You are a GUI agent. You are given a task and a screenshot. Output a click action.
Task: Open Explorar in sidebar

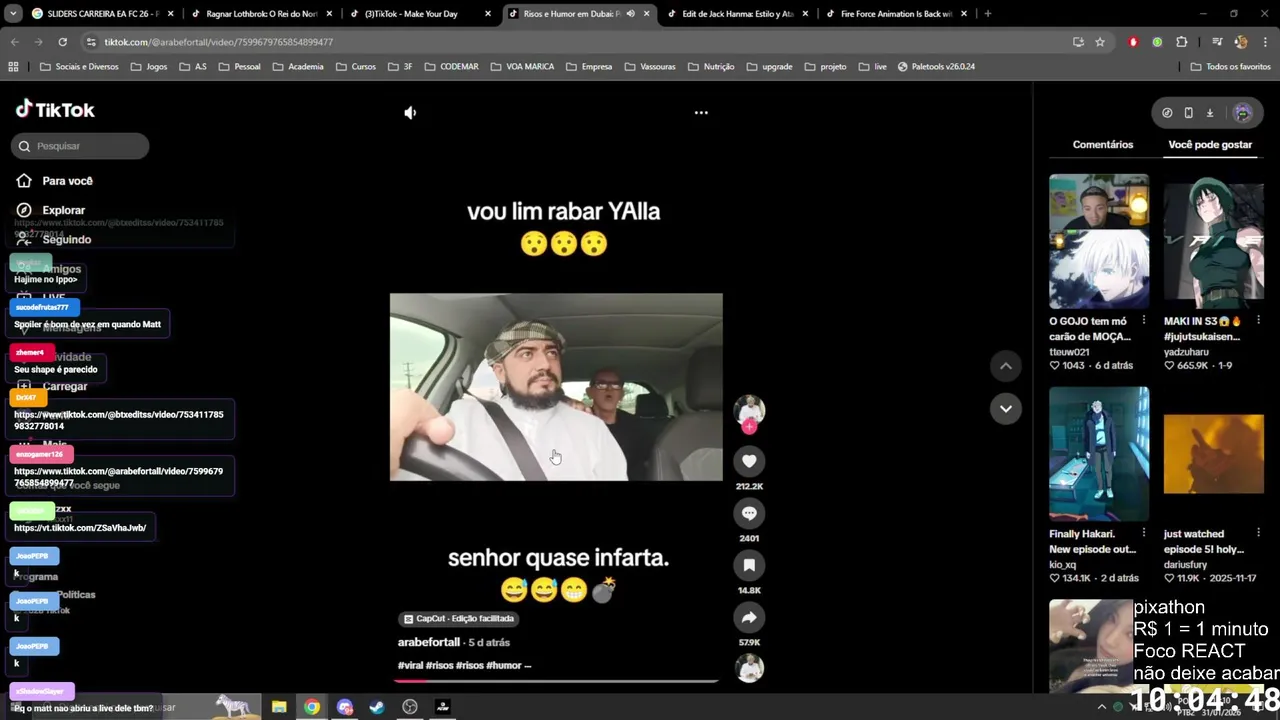(51, 210)
